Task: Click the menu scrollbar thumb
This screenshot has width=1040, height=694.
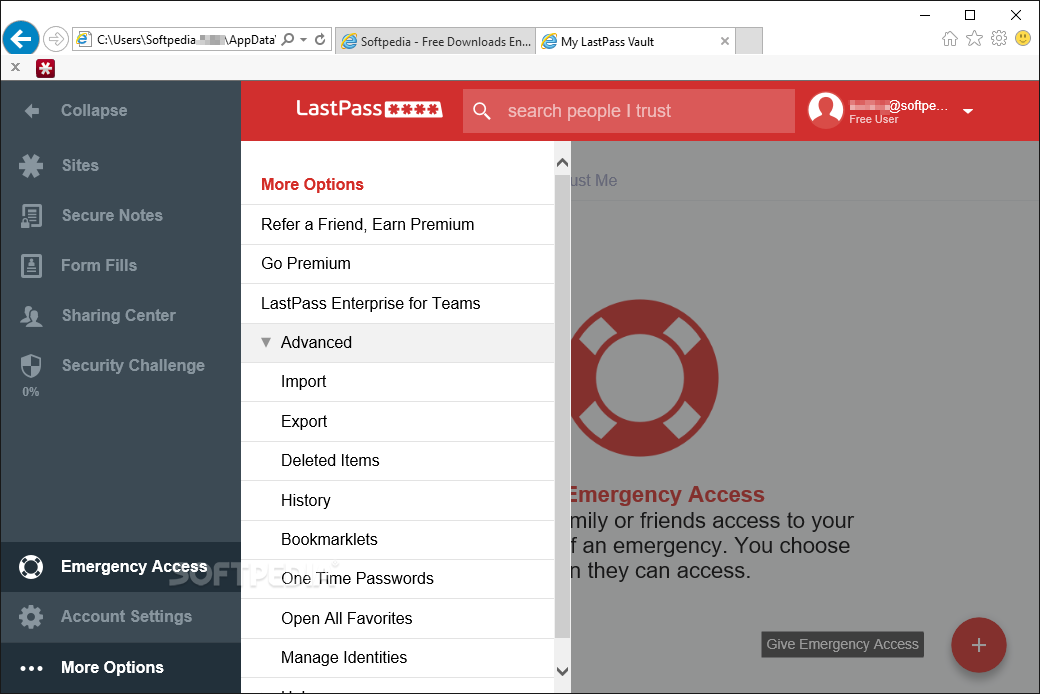Action: pyautogui.click(x=562, y=405)
